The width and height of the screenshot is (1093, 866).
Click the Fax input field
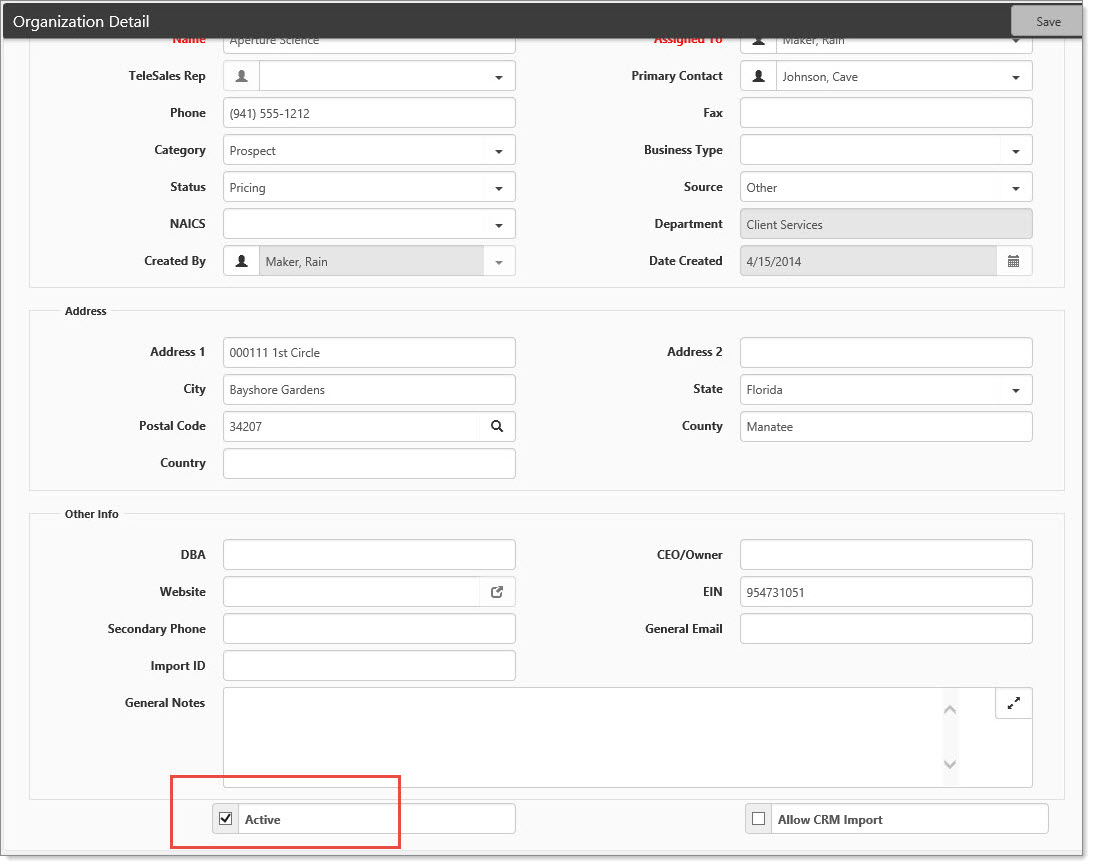click(886, 113)
